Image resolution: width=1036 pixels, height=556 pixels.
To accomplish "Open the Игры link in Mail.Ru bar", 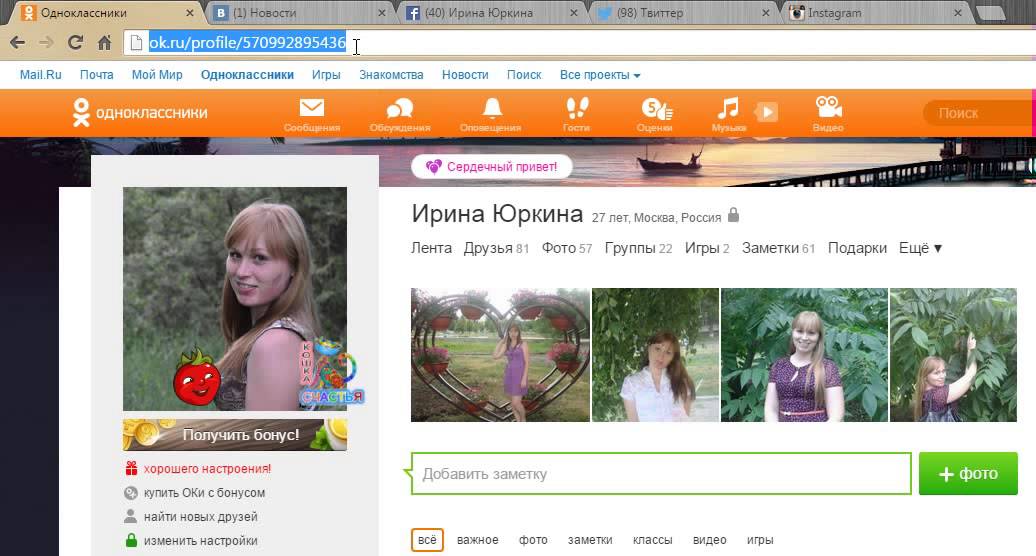I will (326, 75).
